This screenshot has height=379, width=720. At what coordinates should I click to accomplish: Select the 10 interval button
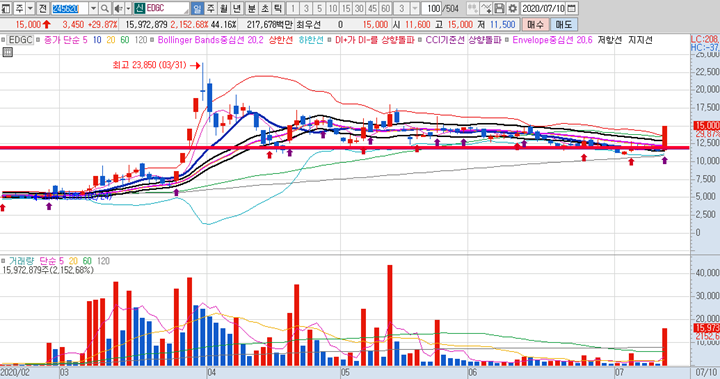pyautogui.click(x=332, y=8)
